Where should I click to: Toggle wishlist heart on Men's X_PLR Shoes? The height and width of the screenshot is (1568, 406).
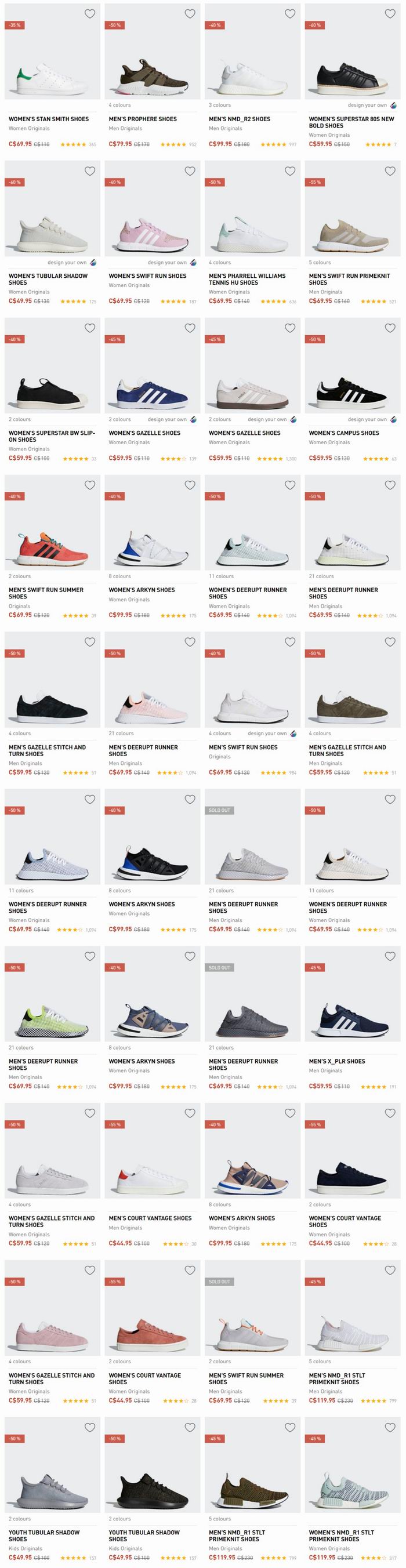[x=390, y=956]
